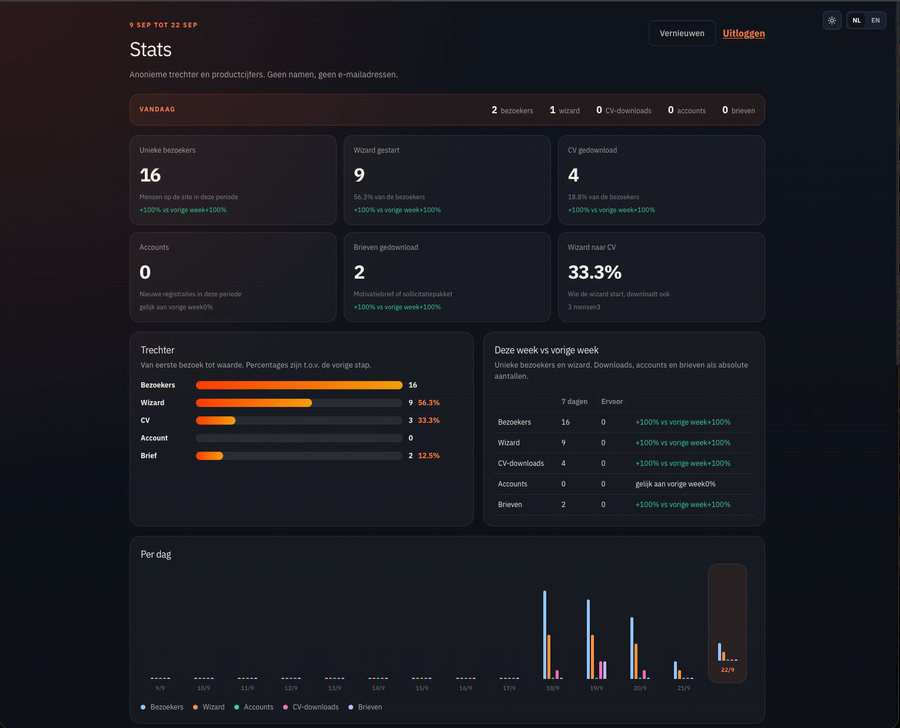Click 'gelijk aan vorige week0%' in table

coord(676,484)
